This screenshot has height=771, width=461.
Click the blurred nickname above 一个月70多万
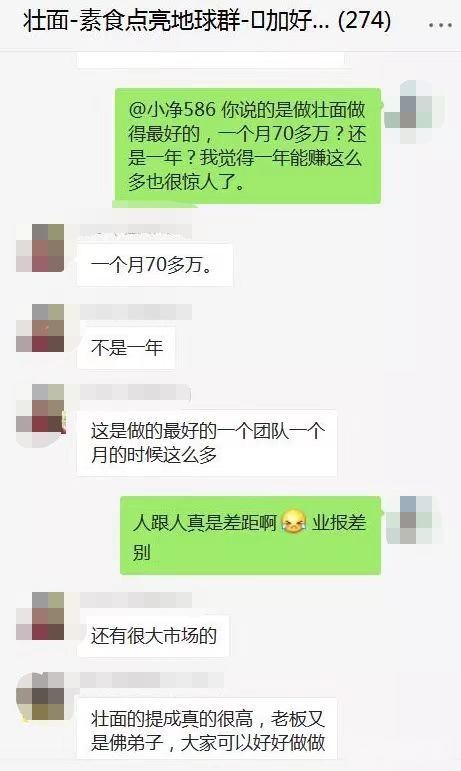pos(135,231)
